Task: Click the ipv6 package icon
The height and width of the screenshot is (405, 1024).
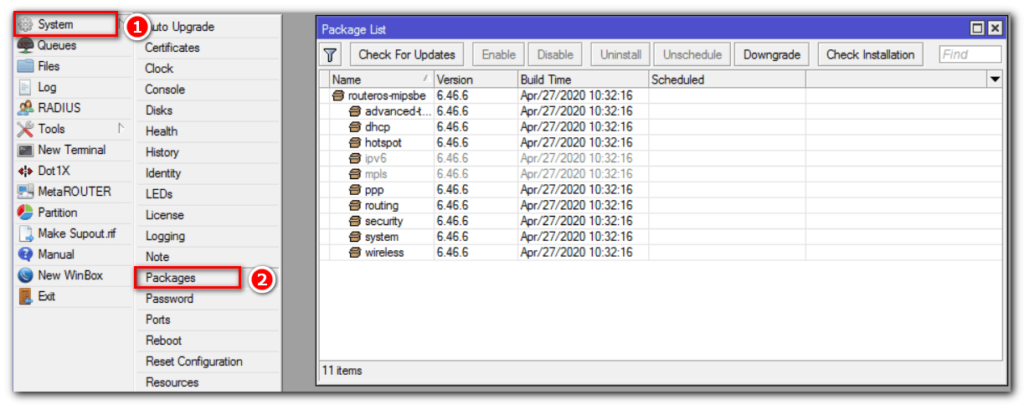Action: point(355,159)
